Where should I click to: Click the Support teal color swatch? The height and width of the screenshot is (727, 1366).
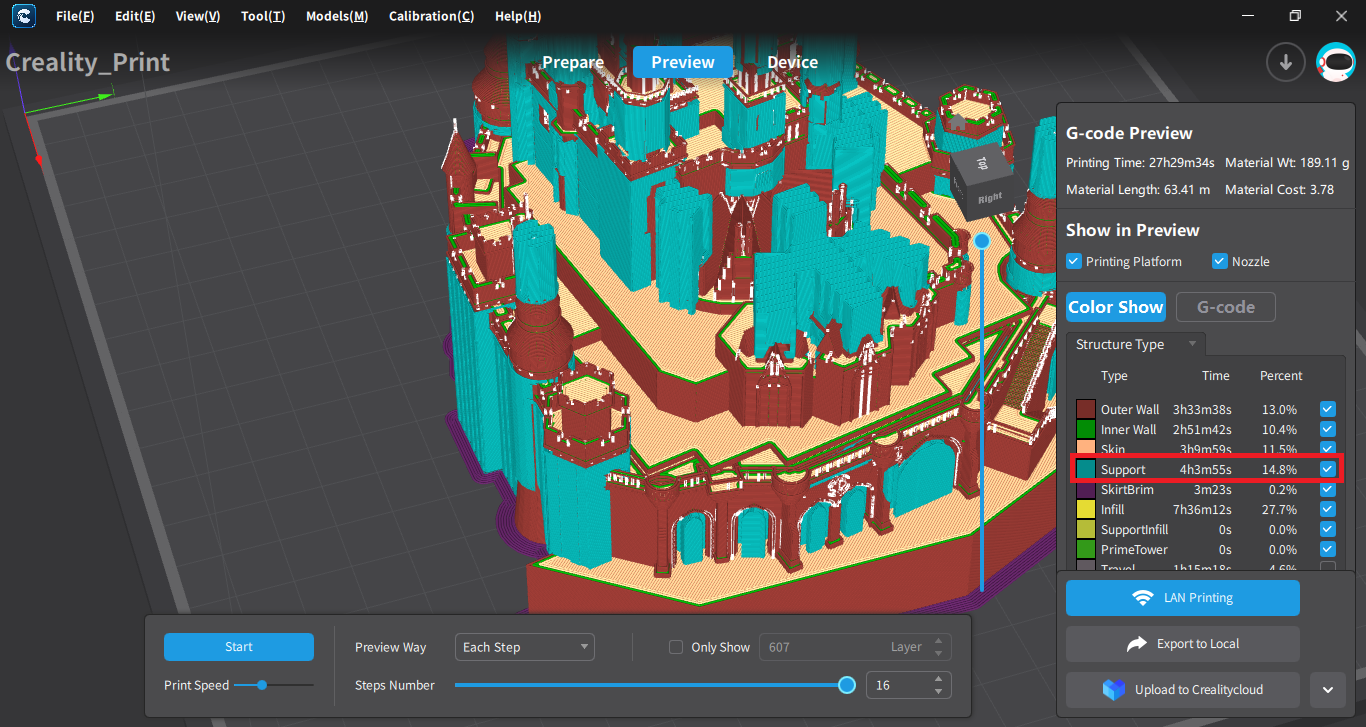pos(1086,470)
